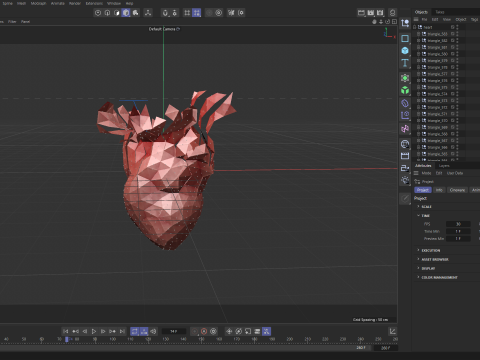480x360 pixels.
Task: Open the Cineware tab in Attributes
Action: [x=457, y=190]
